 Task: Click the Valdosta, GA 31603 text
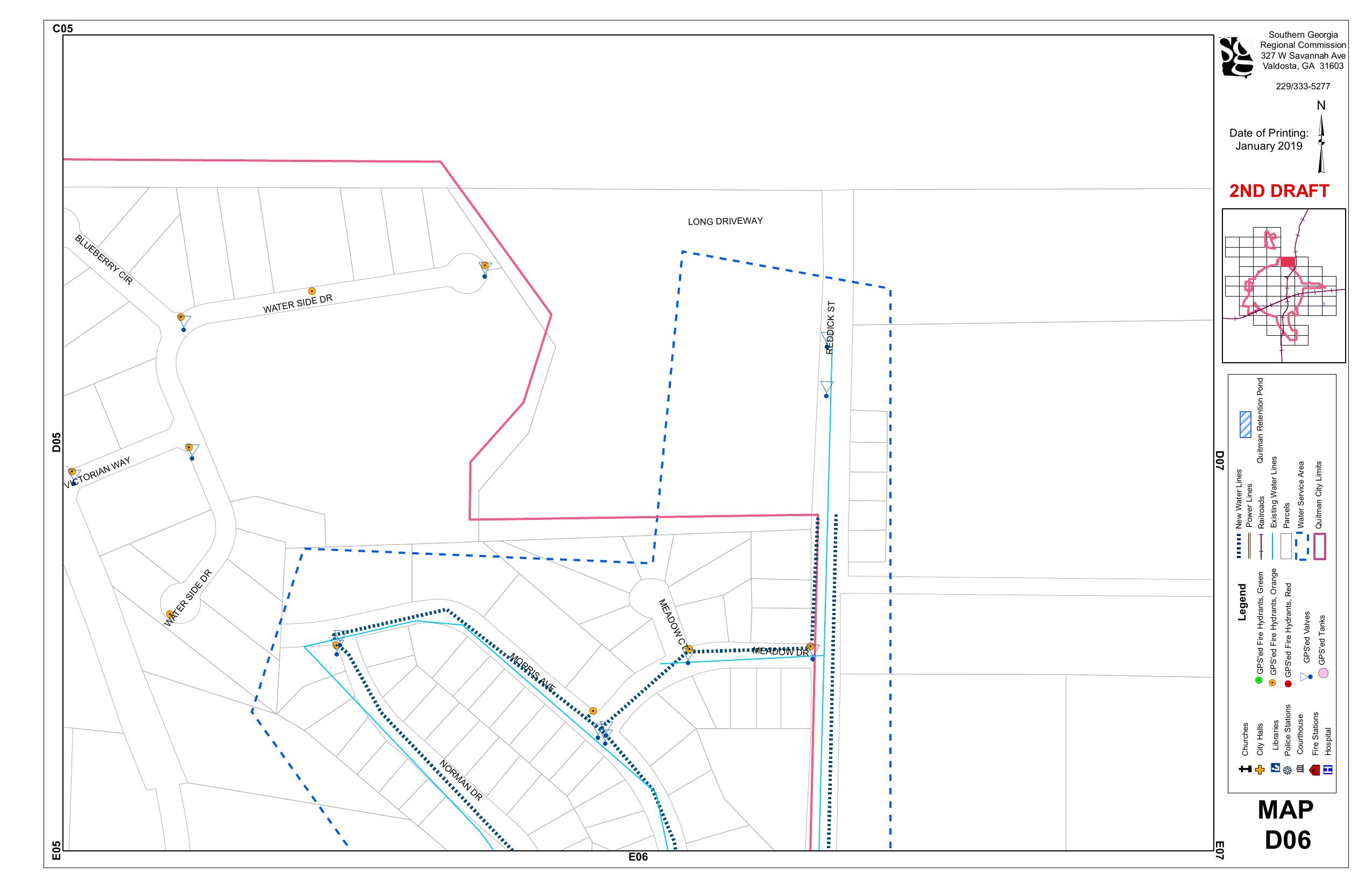pyautogui.click(x=1303, y=66)
